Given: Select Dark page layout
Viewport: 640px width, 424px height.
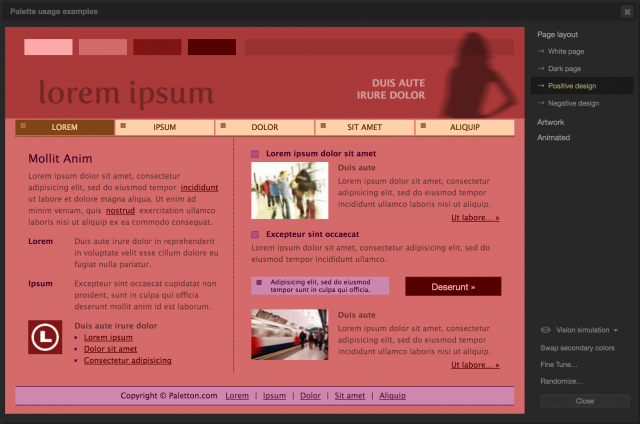Looking at the screenshot, I should pos(564,69).
